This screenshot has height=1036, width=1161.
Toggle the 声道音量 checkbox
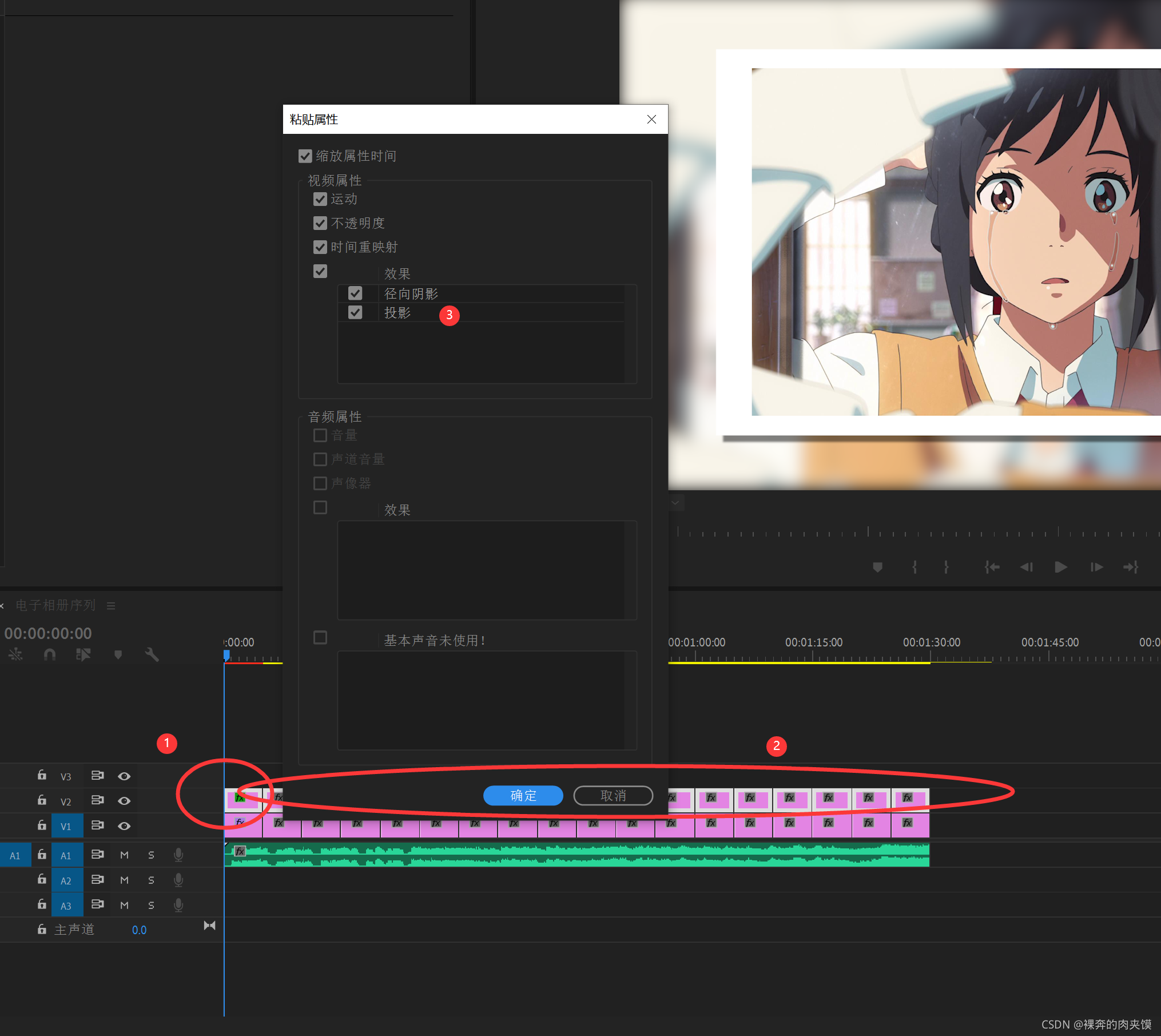[320, 459]
